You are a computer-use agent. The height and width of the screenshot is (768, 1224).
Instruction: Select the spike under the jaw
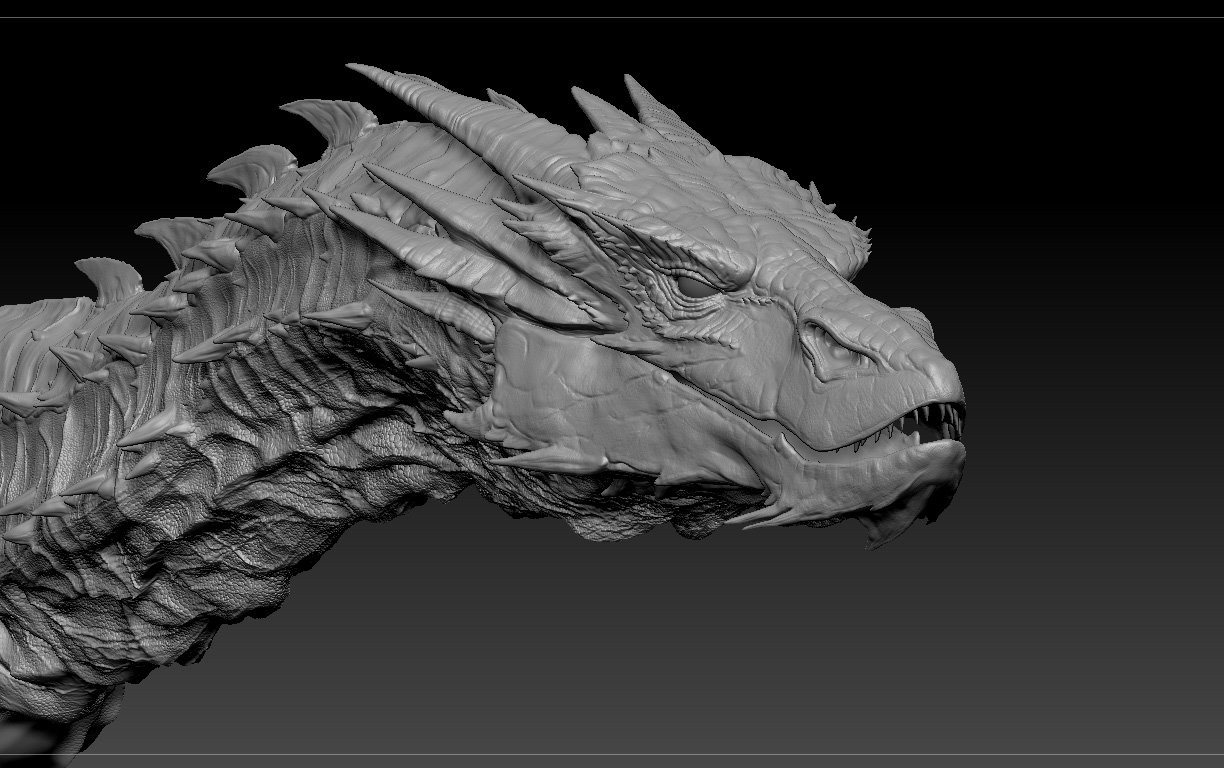pos(760,516)
